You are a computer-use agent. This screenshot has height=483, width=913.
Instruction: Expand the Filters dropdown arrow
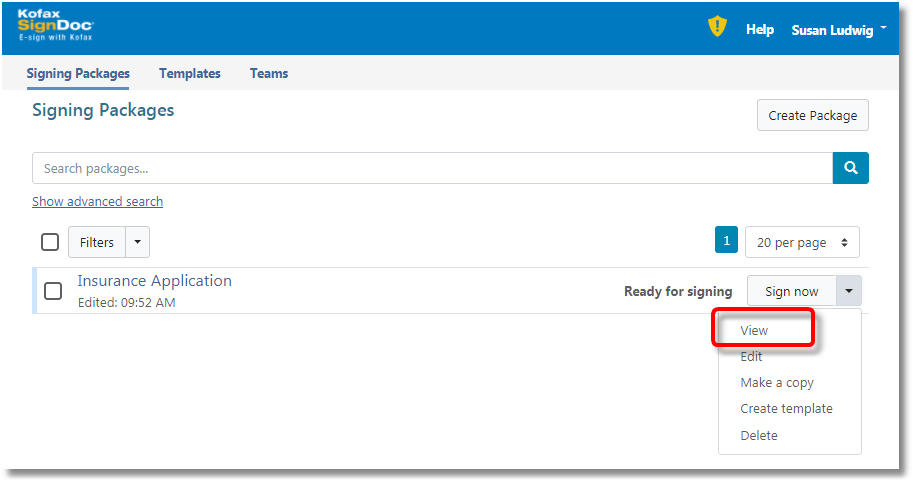137,242
